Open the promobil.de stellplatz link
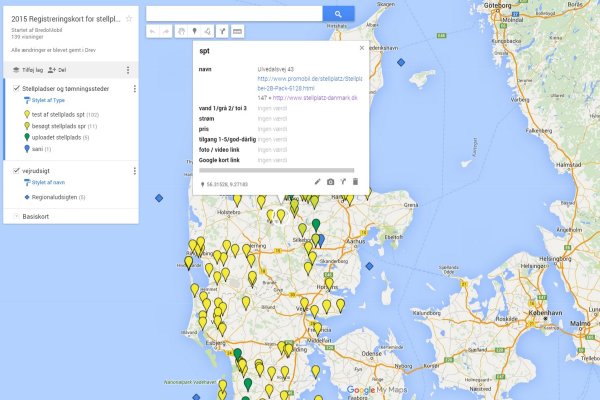Image resolution: width=600 pixels, height=400 pixels. coord(307,78)
